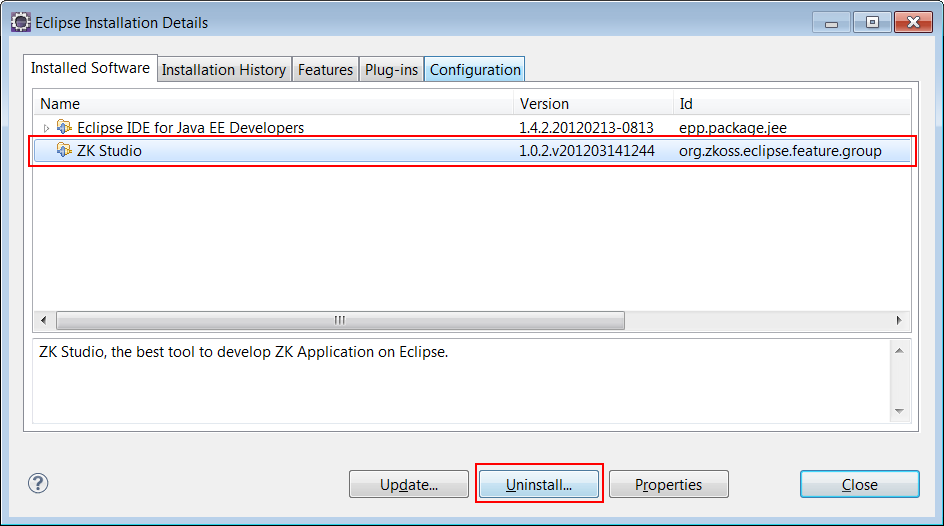Click the description pane scroll down arrow

point(899,411)
